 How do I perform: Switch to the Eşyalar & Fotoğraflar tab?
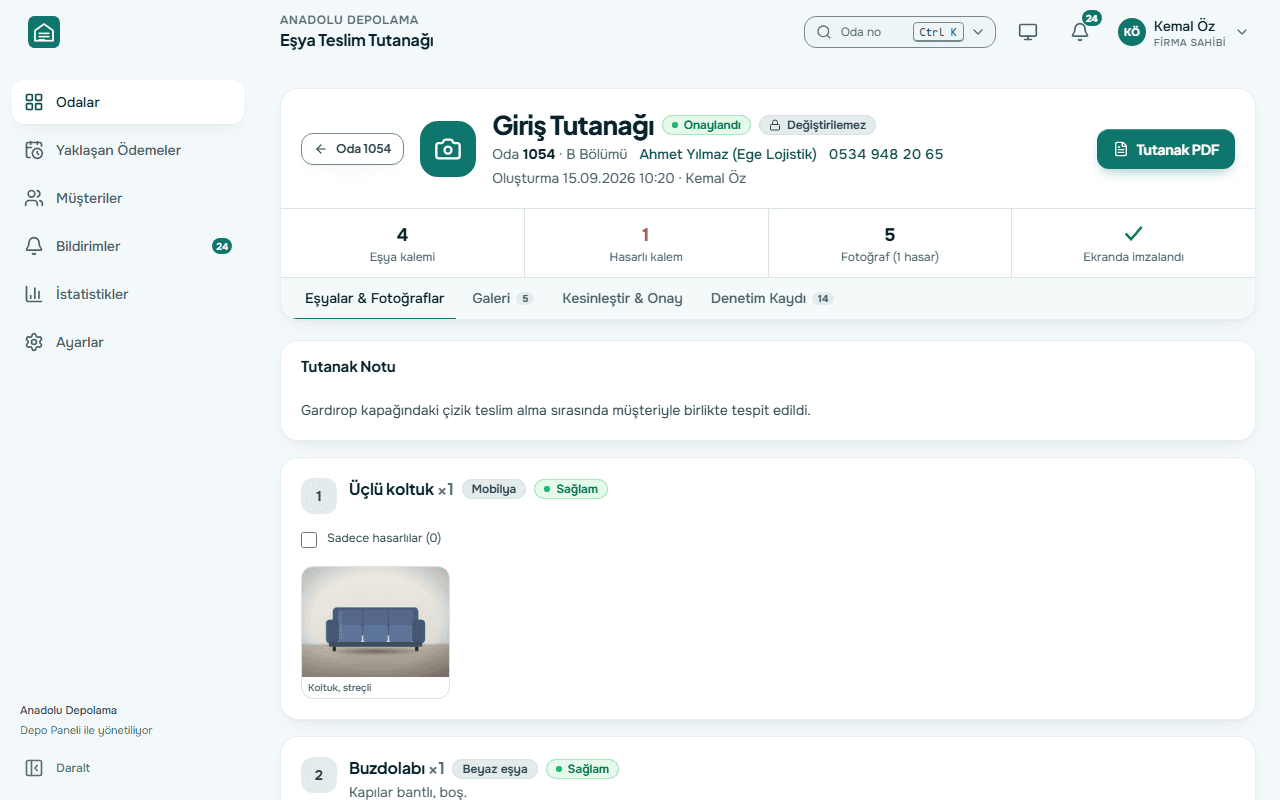coord(375,298)
